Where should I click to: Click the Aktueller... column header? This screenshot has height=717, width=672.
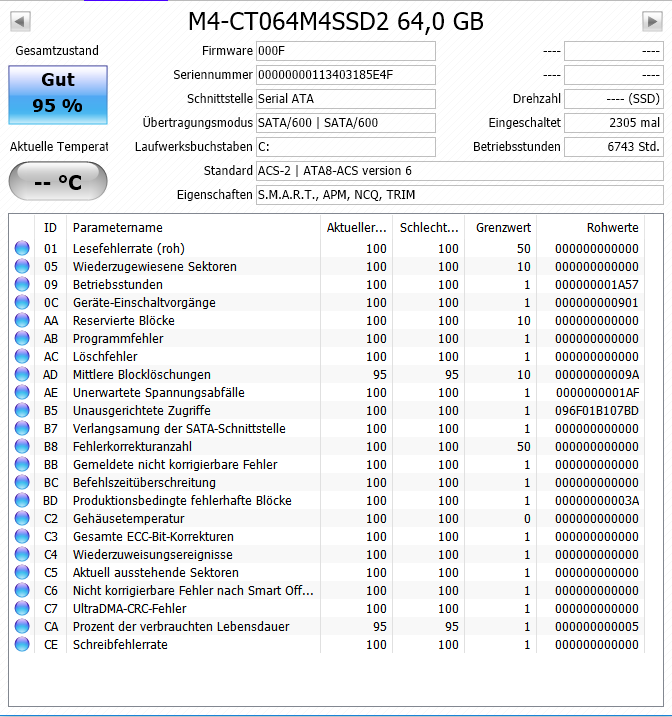(x=357, y=228)
